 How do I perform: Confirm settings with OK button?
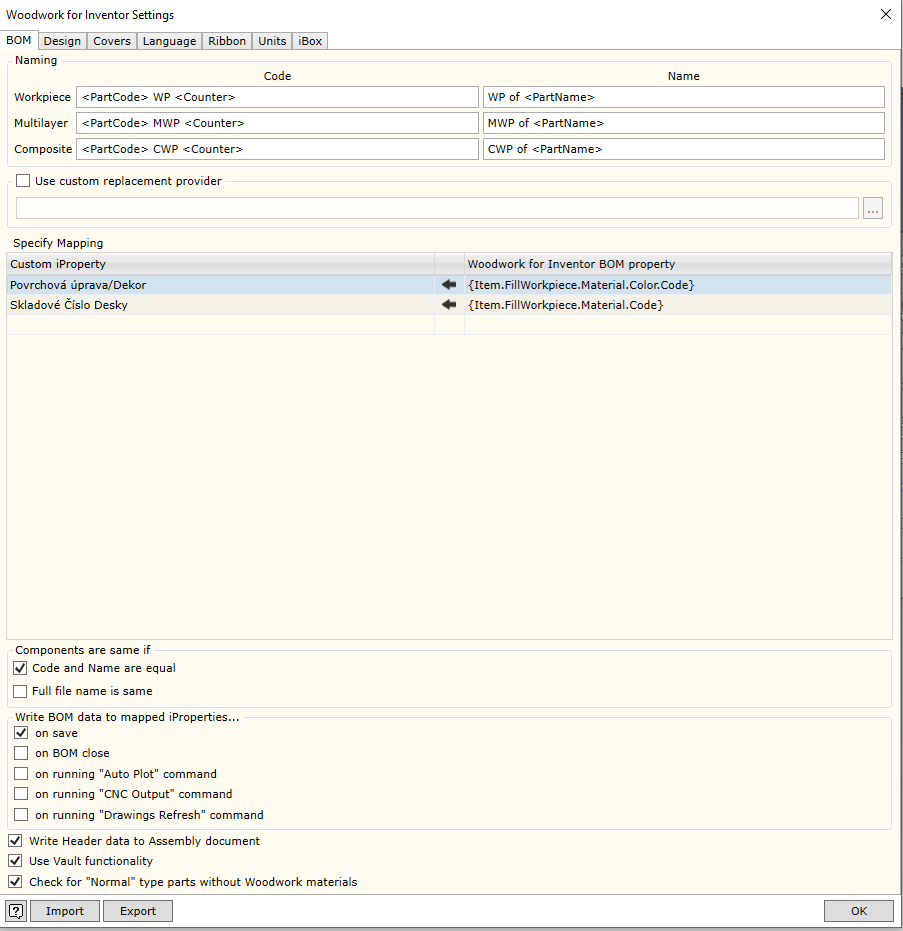point(858,911)
